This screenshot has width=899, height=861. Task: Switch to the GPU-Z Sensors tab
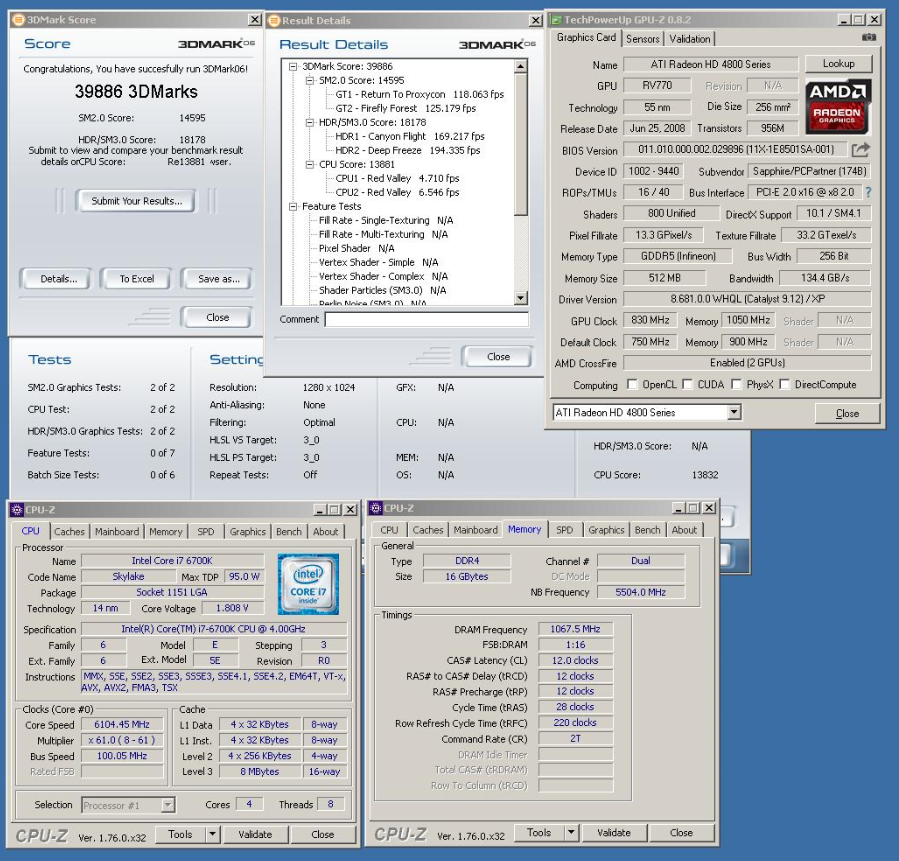642,39
